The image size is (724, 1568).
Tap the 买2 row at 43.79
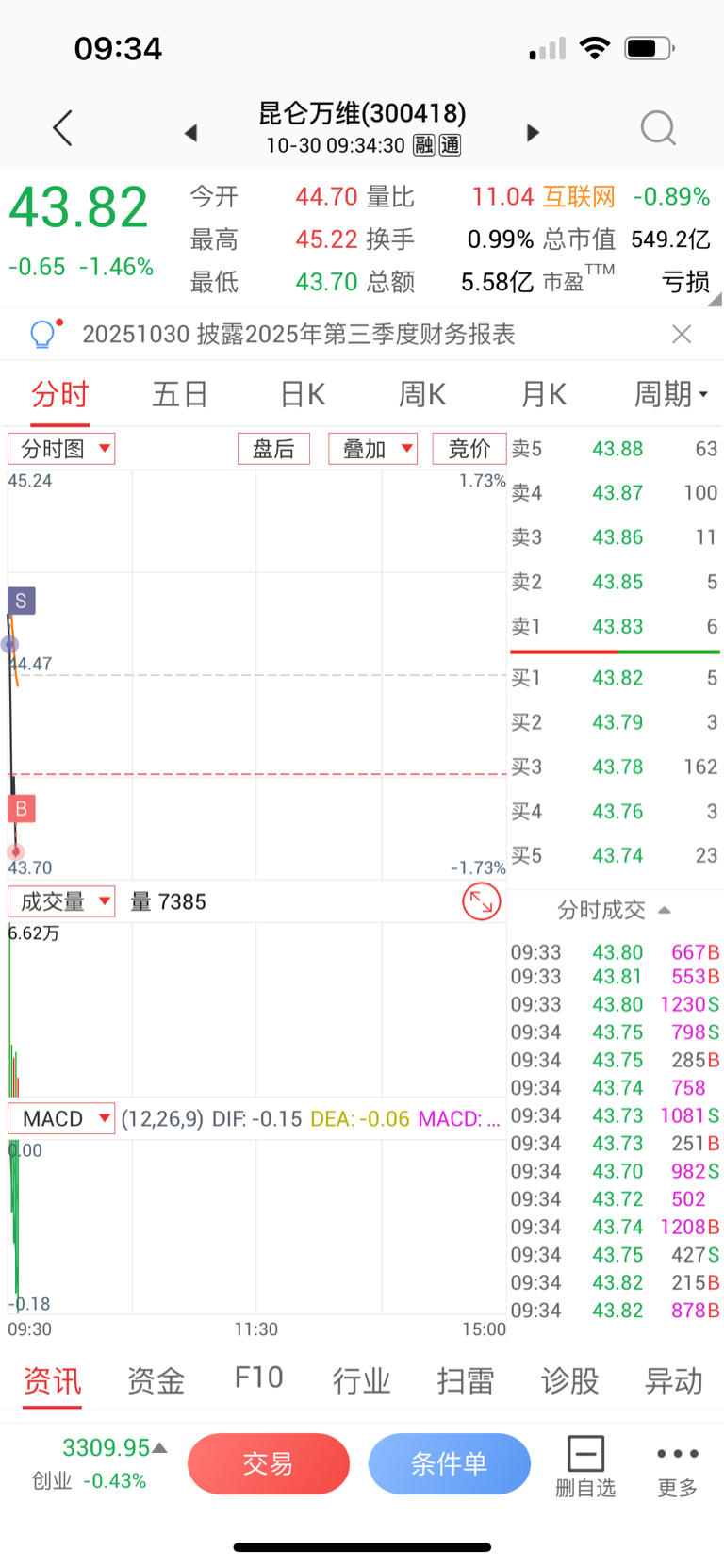click(615, 722)
